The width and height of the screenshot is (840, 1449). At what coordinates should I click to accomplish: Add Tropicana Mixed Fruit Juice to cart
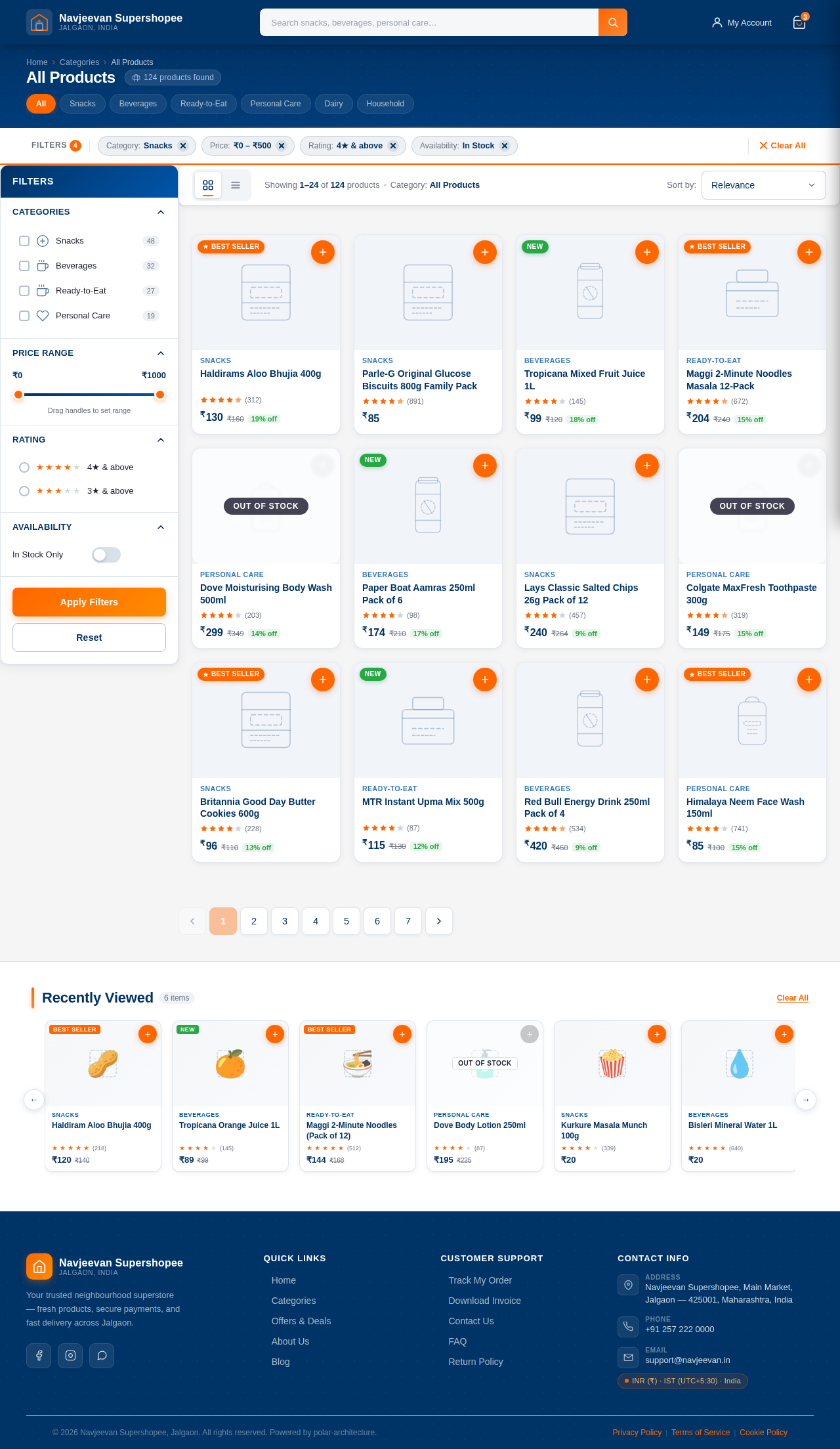click(647, 252)
